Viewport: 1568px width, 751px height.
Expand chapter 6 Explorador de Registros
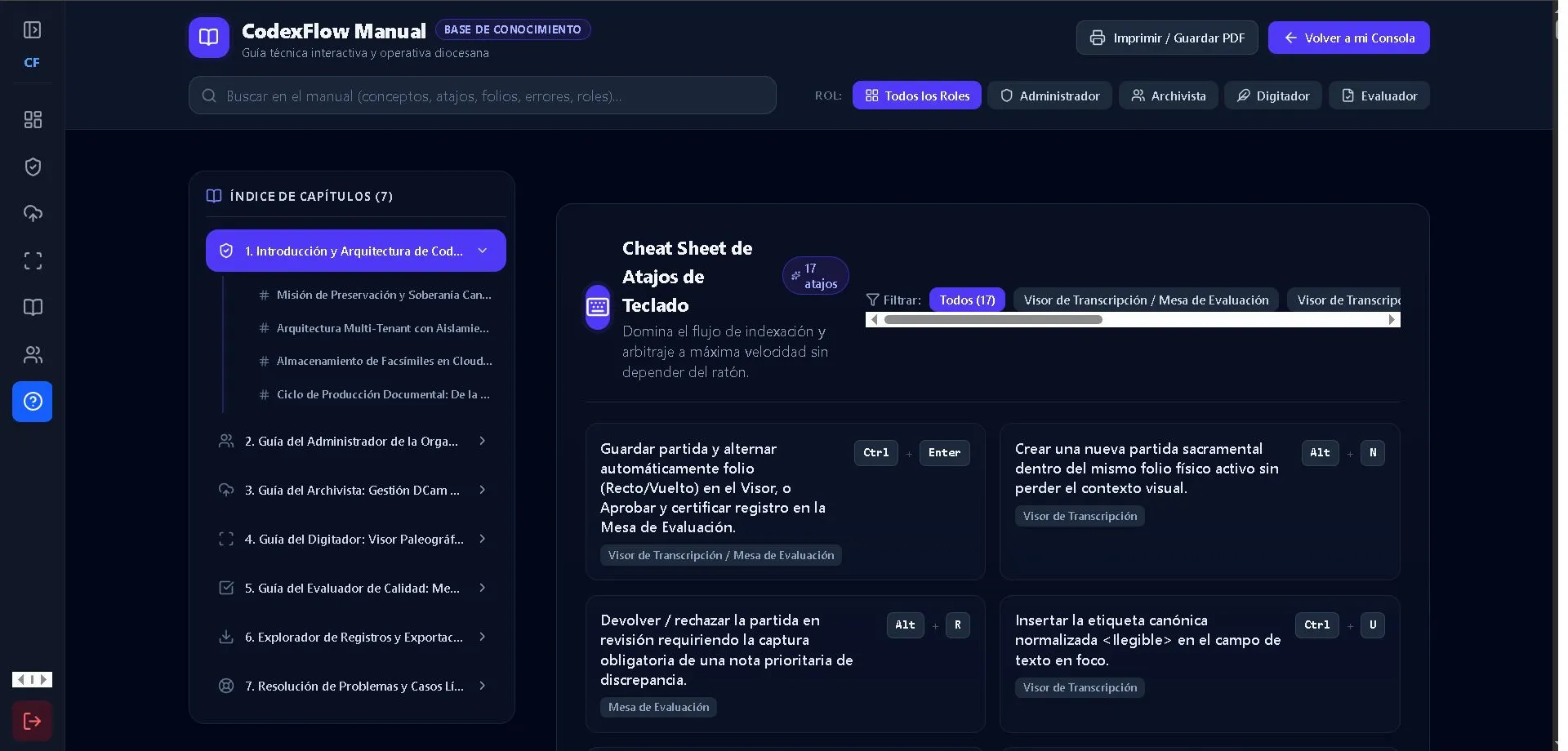point(356,637)
